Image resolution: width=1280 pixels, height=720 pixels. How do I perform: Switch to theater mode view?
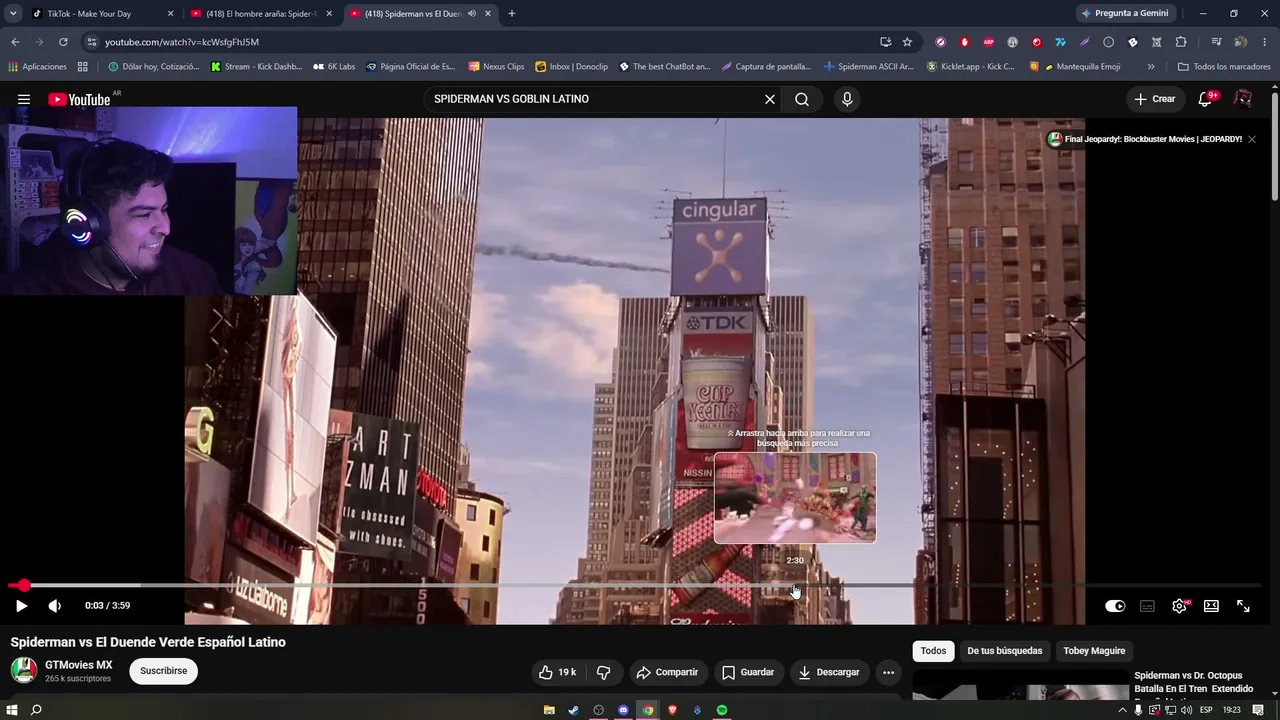click(1211, 606)
